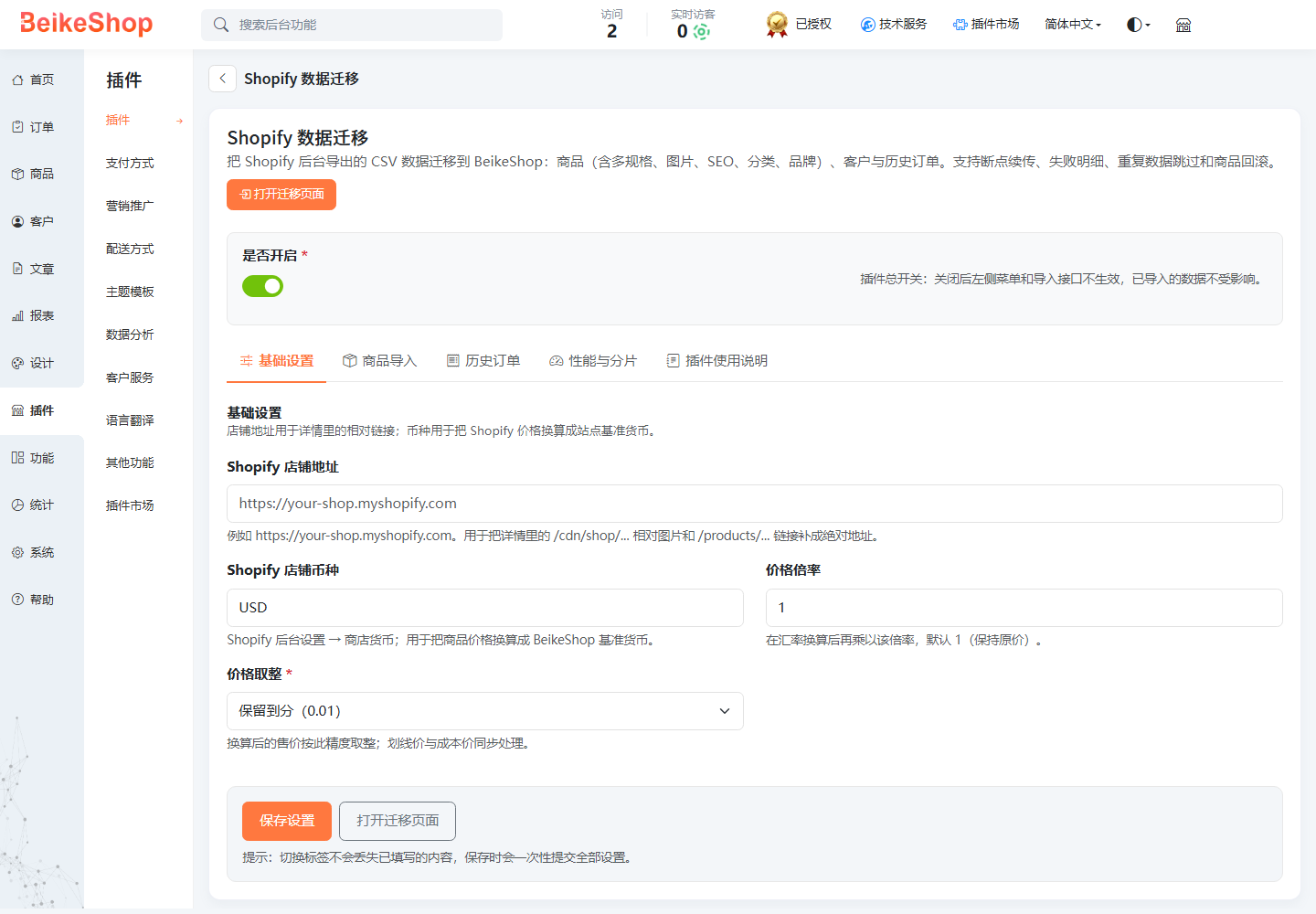The height and width of the screenshot is (914, 1316).
Task: Click the 已授权 license medal icon
Action: pyautogui.click(x=777, y=25)
